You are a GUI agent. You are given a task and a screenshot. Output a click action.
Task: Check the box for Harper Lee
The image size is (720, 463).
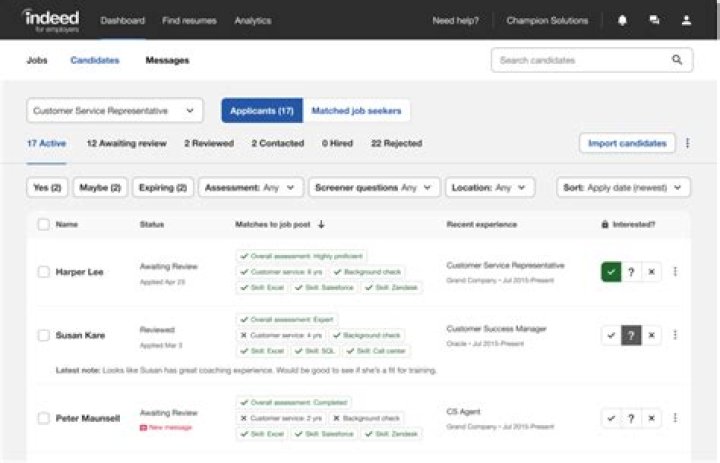[x=44, y=272]
